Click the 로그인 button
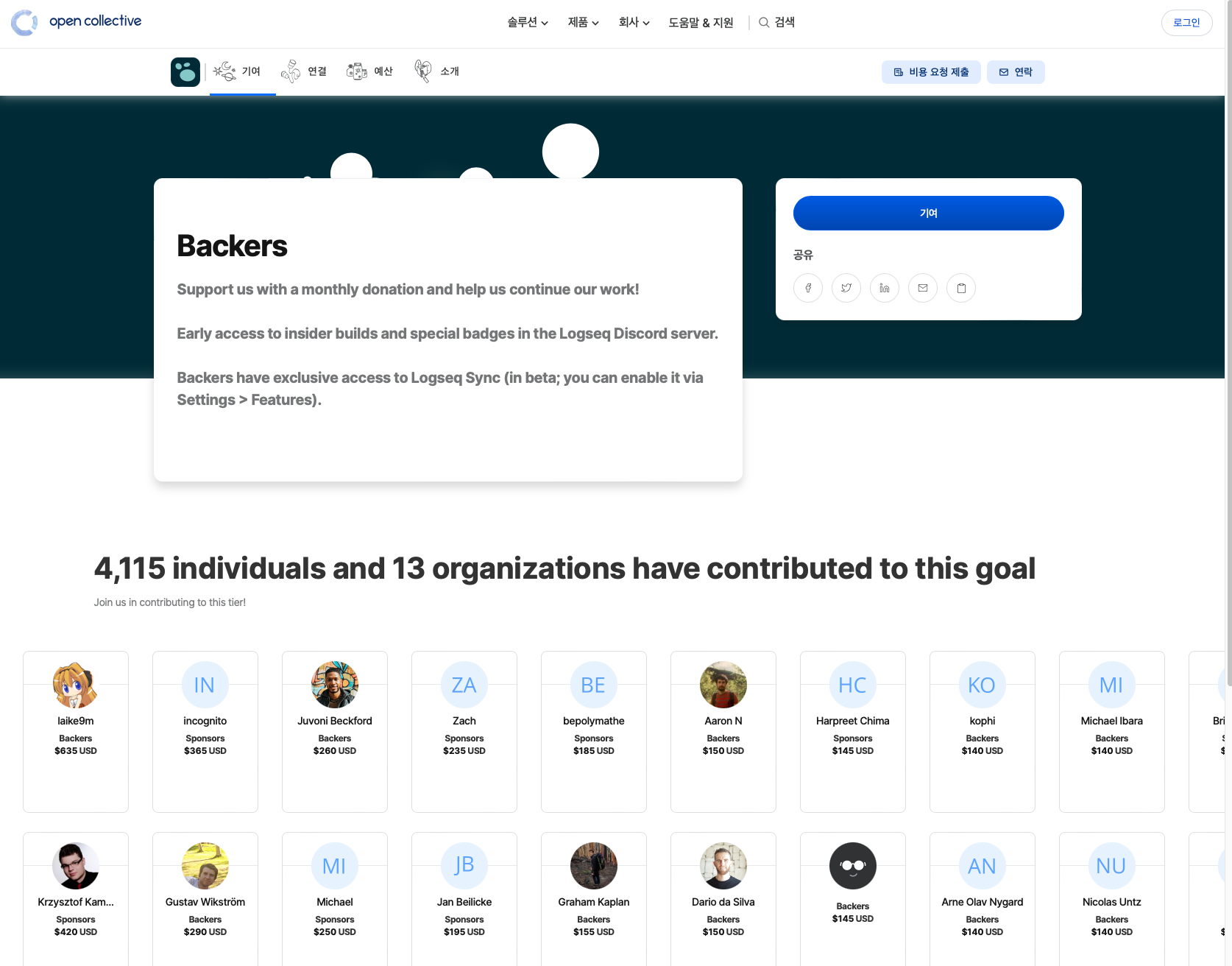The height and width of the screenshot is (966, 1232). (x=1186, y=23)
